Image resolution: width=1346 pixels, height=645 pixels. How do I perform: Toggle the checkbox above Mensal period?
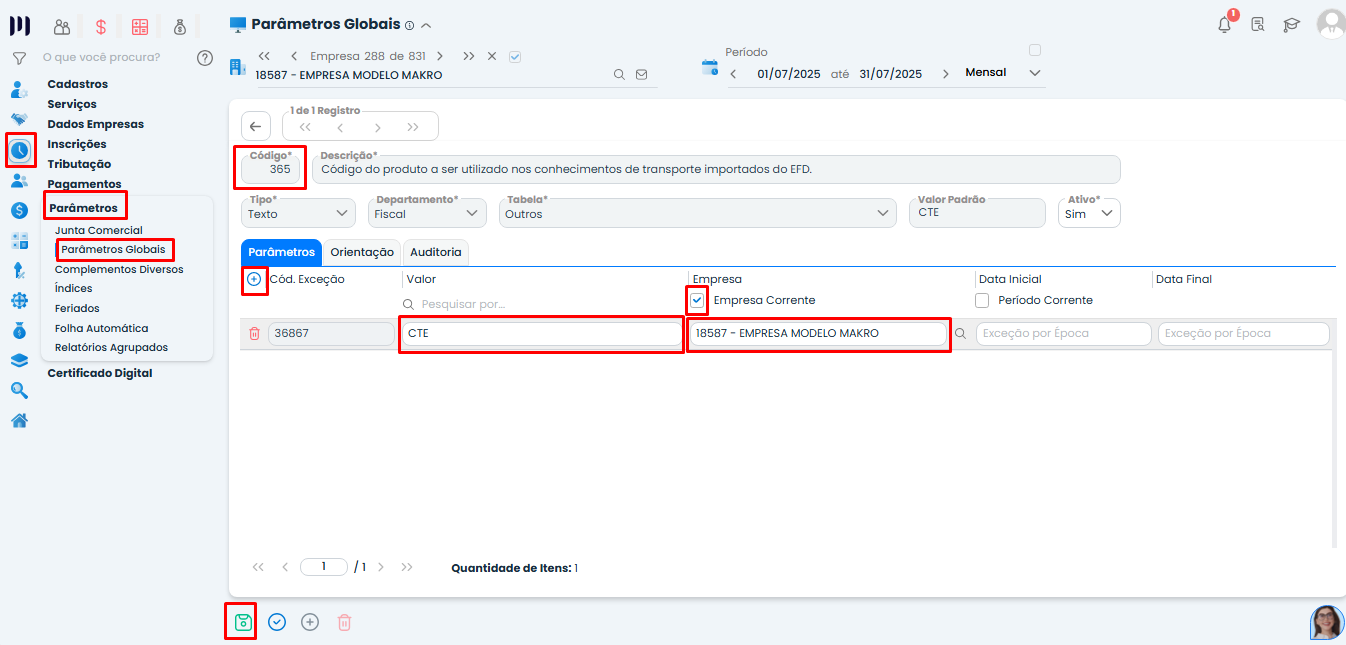point(1035,50)
